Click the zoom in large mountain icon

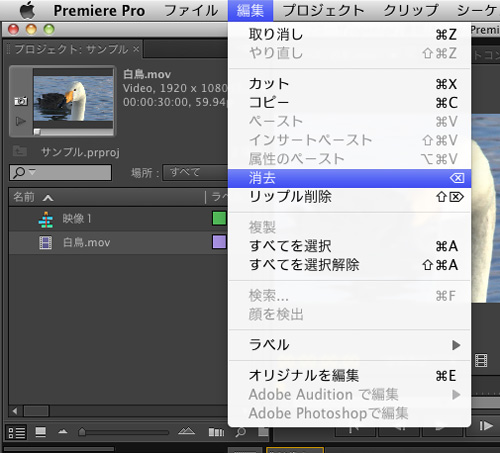pos(186,431)
